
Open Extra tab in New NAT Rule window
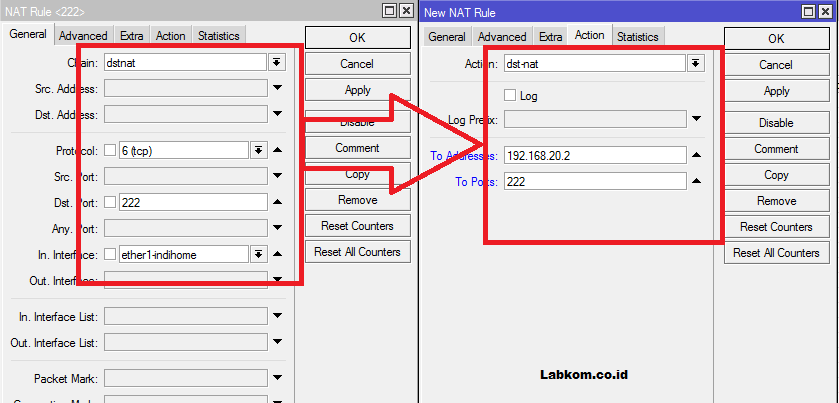[x=551, y=37]
